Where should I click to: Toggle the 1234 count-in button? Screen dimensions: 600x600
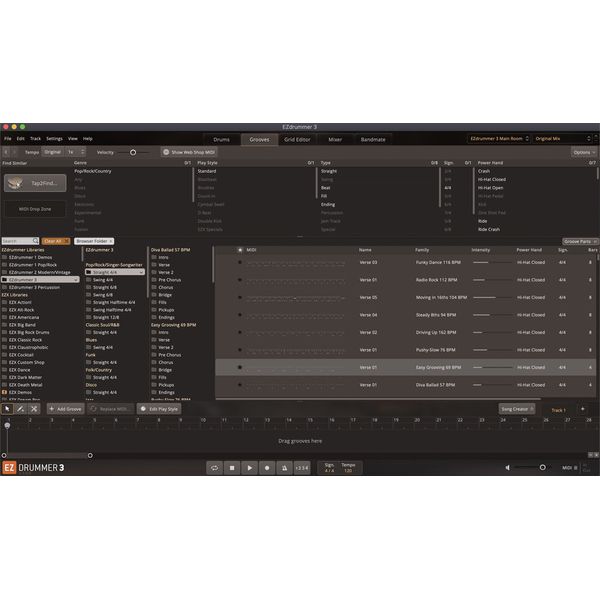pyautogui.click(x=302, y=468)
